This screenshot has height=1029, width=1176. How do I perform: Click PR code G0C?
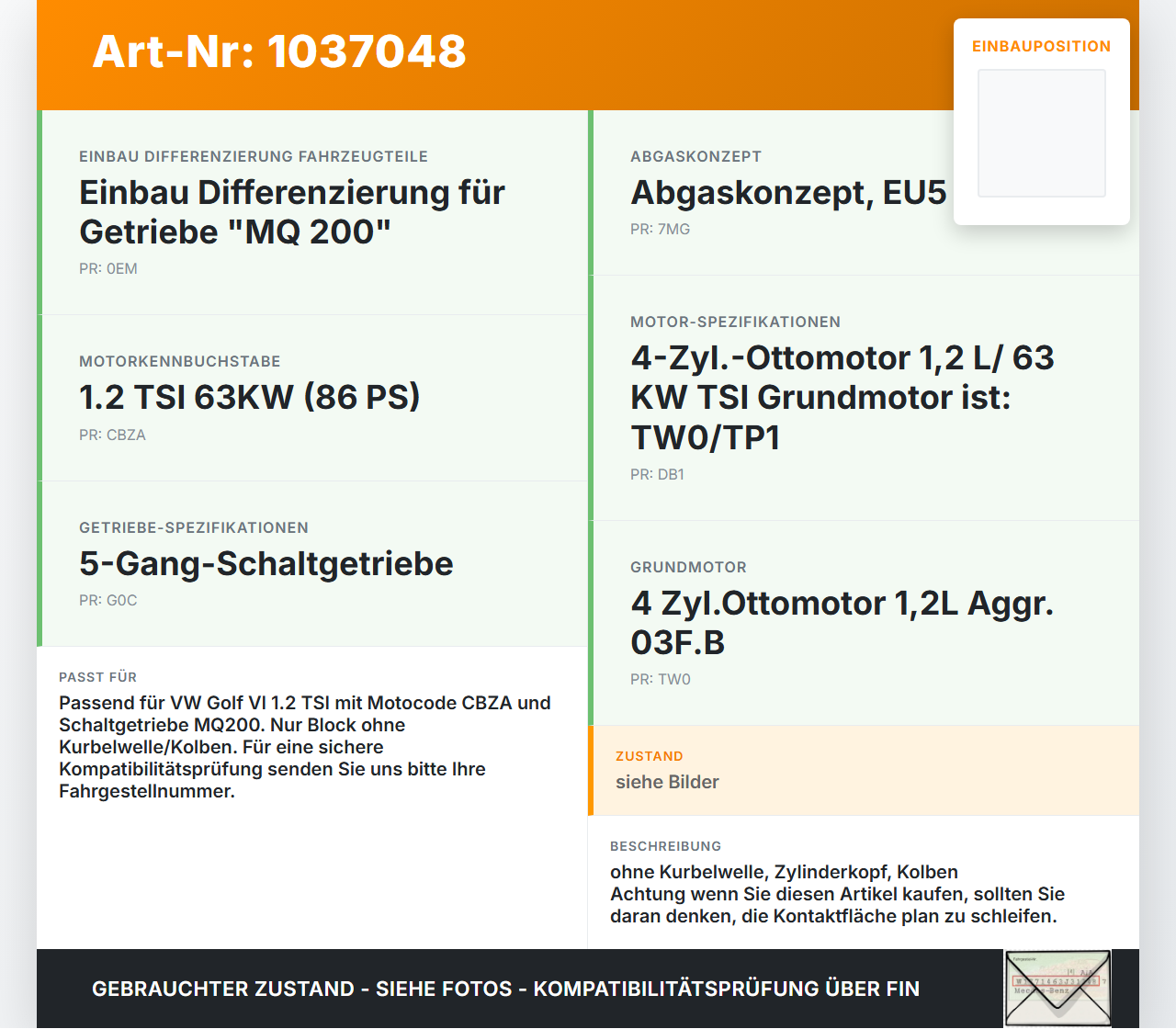pos(108,601)
